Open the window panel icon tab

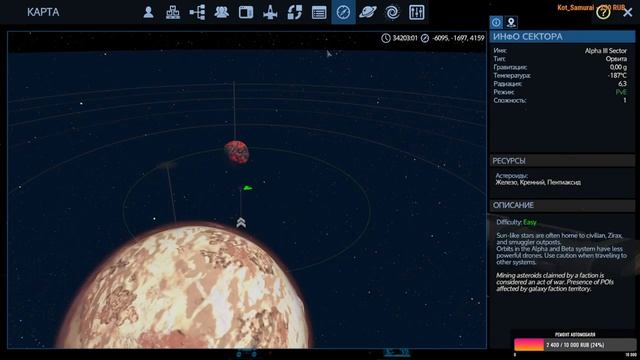click(x=246, y=12)
